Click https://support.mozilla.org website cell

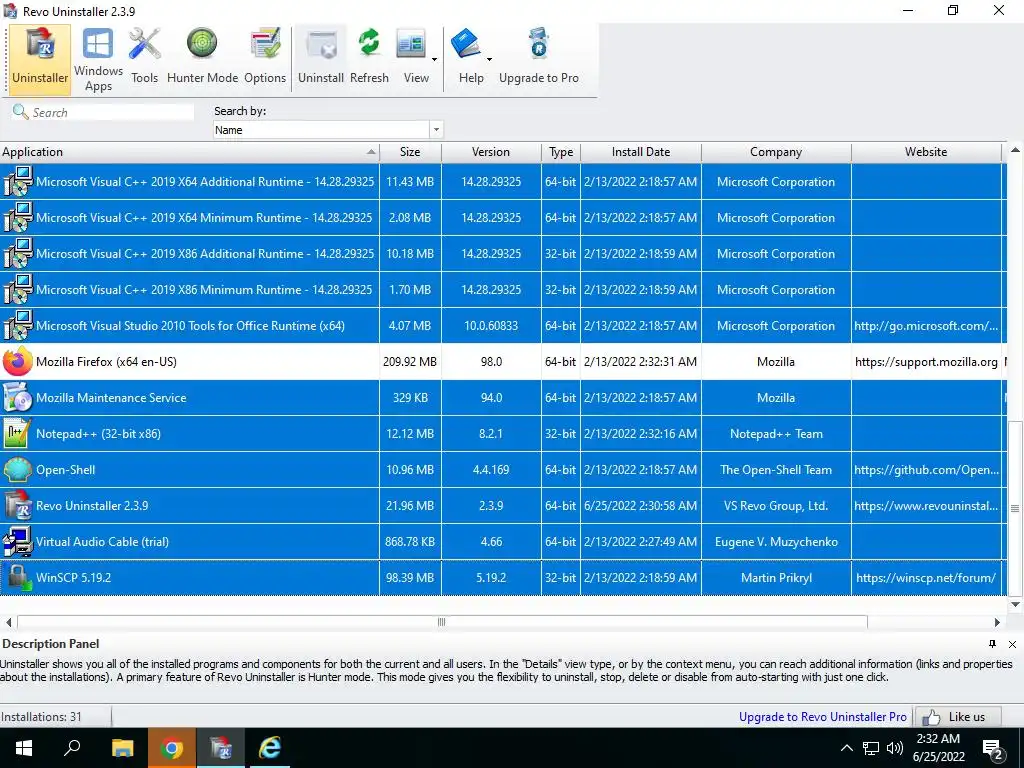tap(926, 362)
